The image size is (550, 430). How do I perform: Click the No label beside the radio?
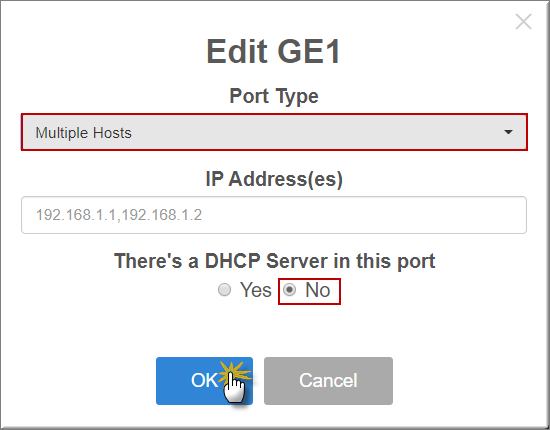click(318, 290)
